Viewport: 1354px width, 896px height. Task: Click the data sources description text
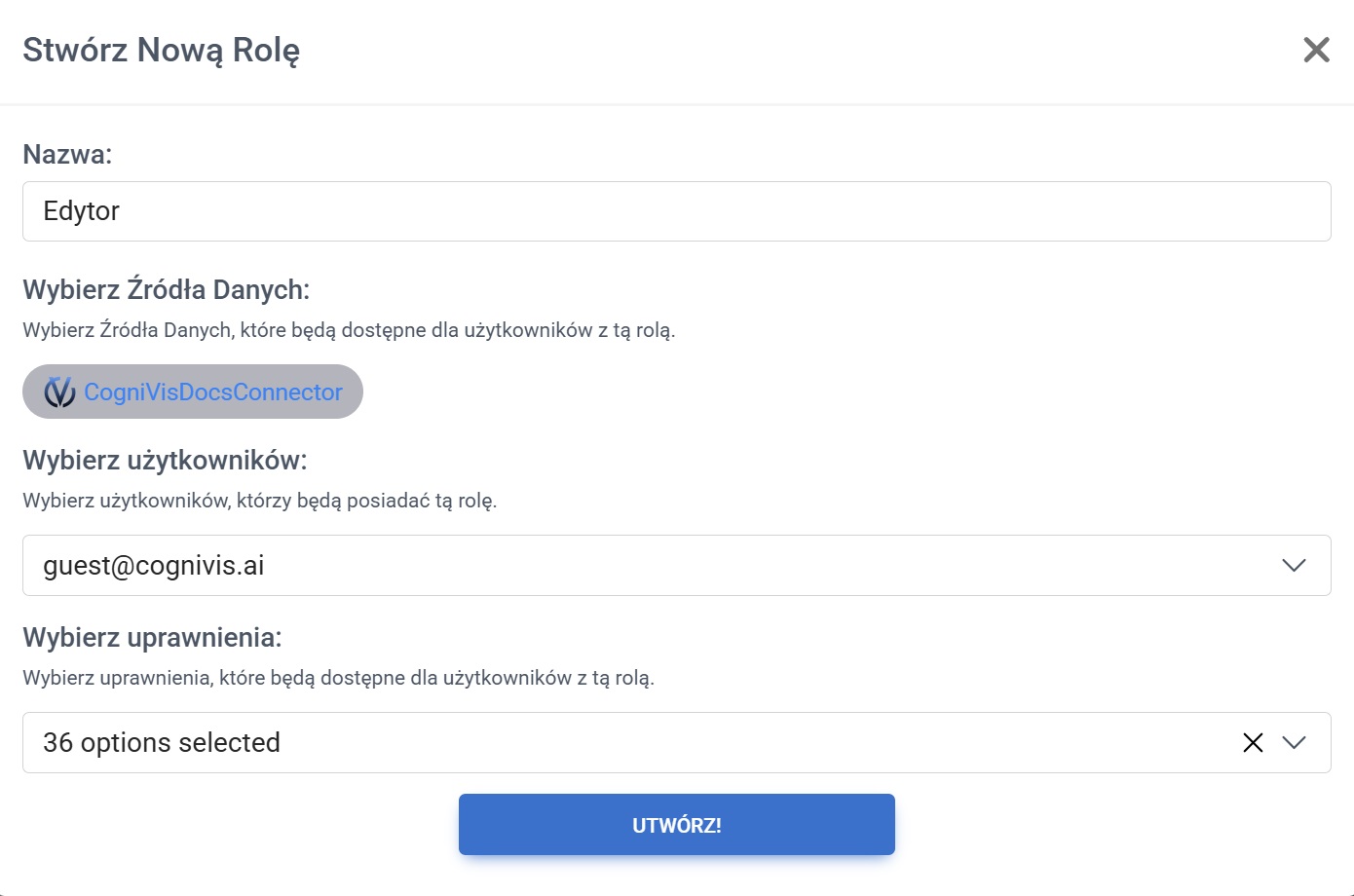point(349,330)
